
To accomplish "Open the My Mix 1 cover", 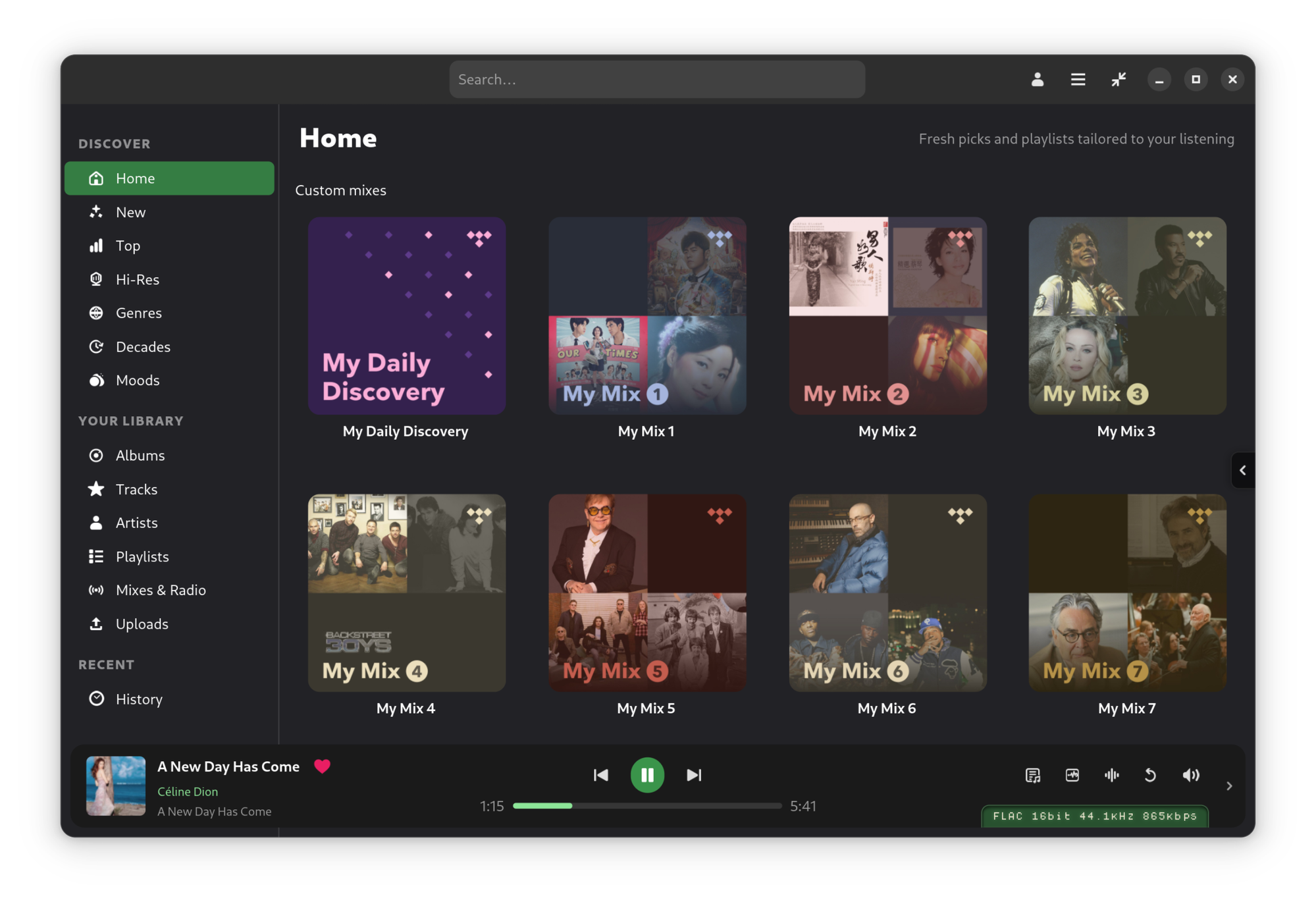I will [x=647, y=316].
